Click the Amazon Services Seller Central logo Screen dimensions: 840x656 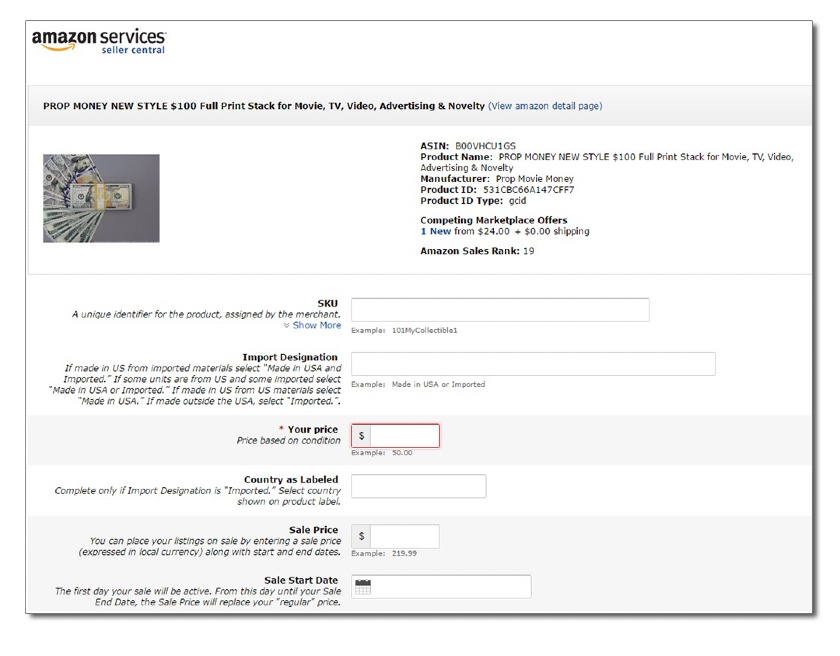(99, 41)
